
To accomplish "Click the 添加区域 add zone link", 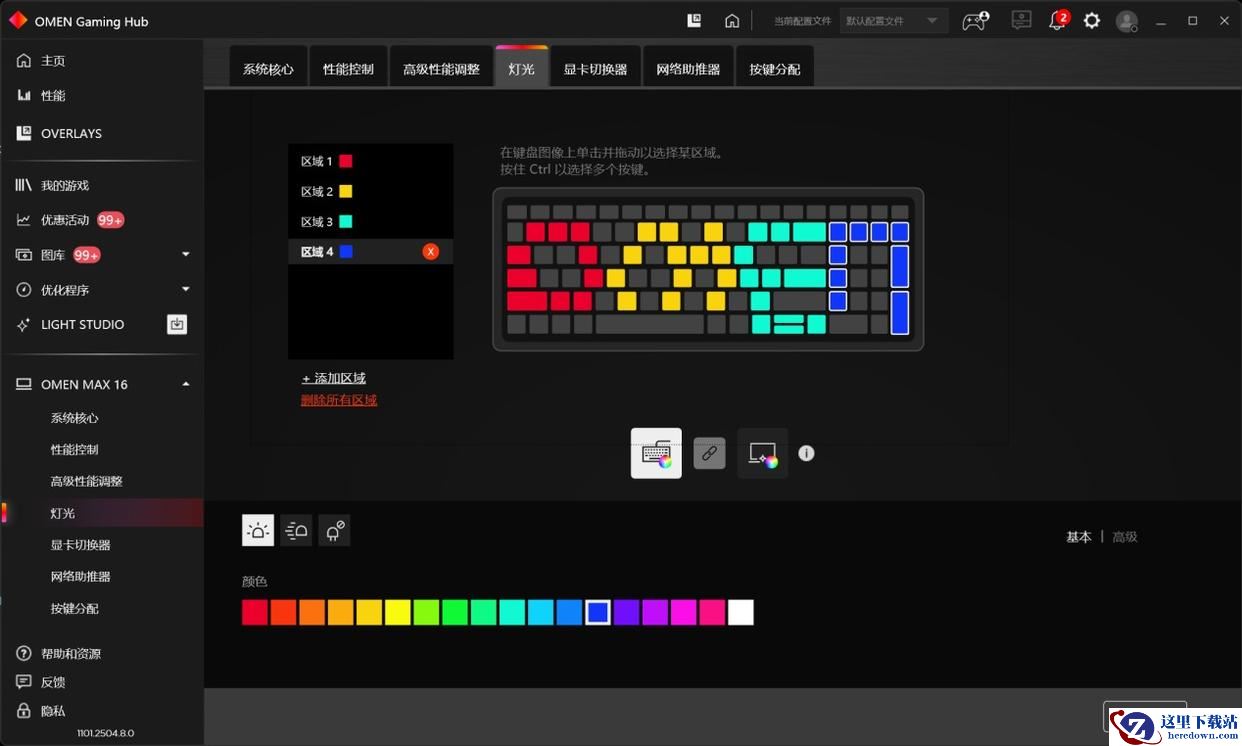I will click(x=334, y=378).
